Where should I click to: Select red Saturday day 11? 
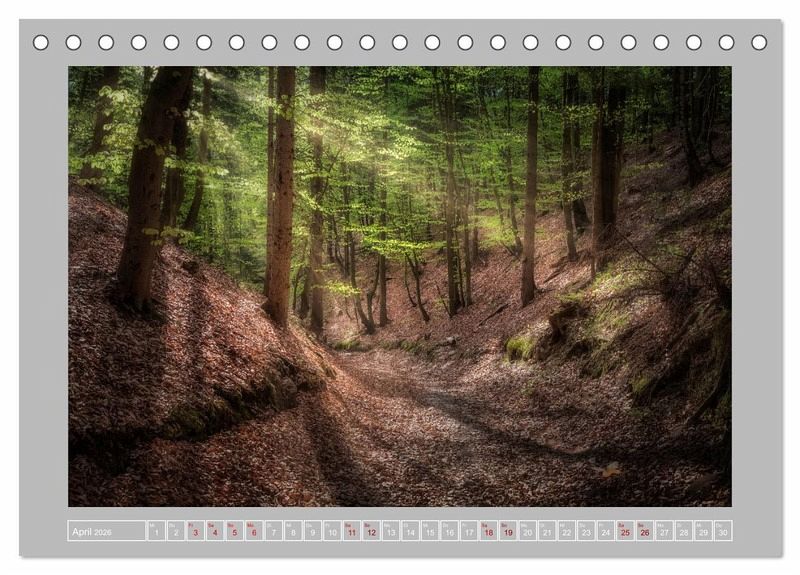352,531
